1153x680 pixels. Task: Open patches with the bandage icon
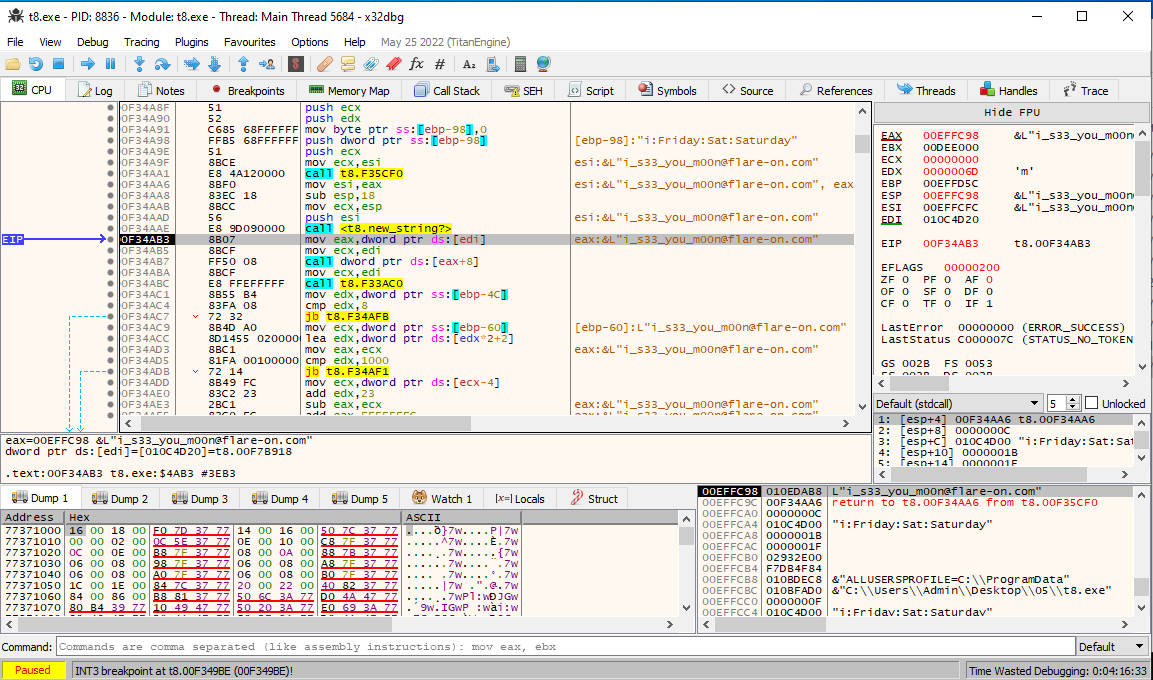pyautogui.click(x=324, y=64)
